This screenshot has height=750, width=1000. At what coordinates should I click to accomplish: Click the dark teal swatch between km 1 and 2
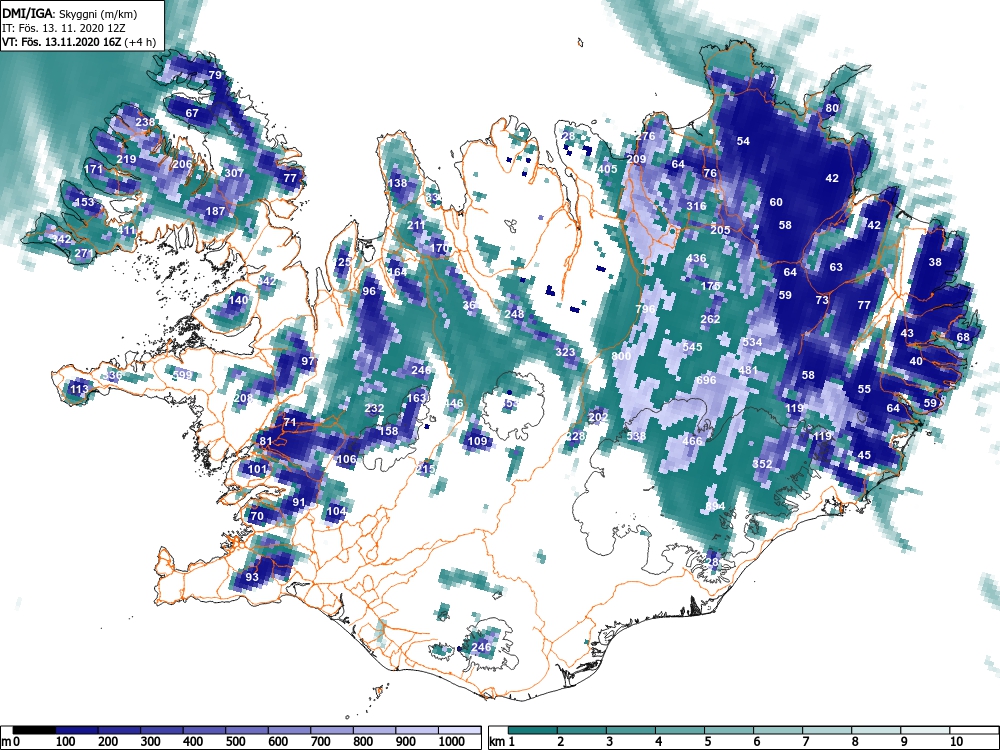533,730
